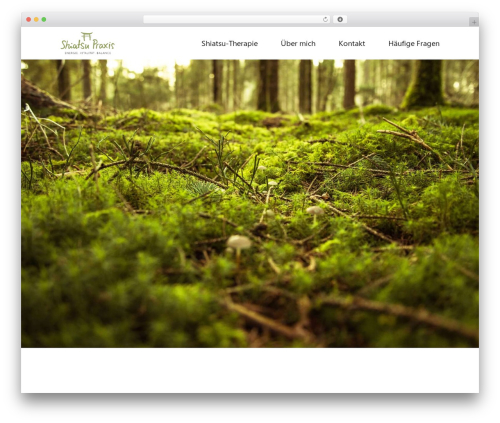500x423 pixels.
Task: Open Häufige Fragen in navigation
Action: click(x=414, y=44)
